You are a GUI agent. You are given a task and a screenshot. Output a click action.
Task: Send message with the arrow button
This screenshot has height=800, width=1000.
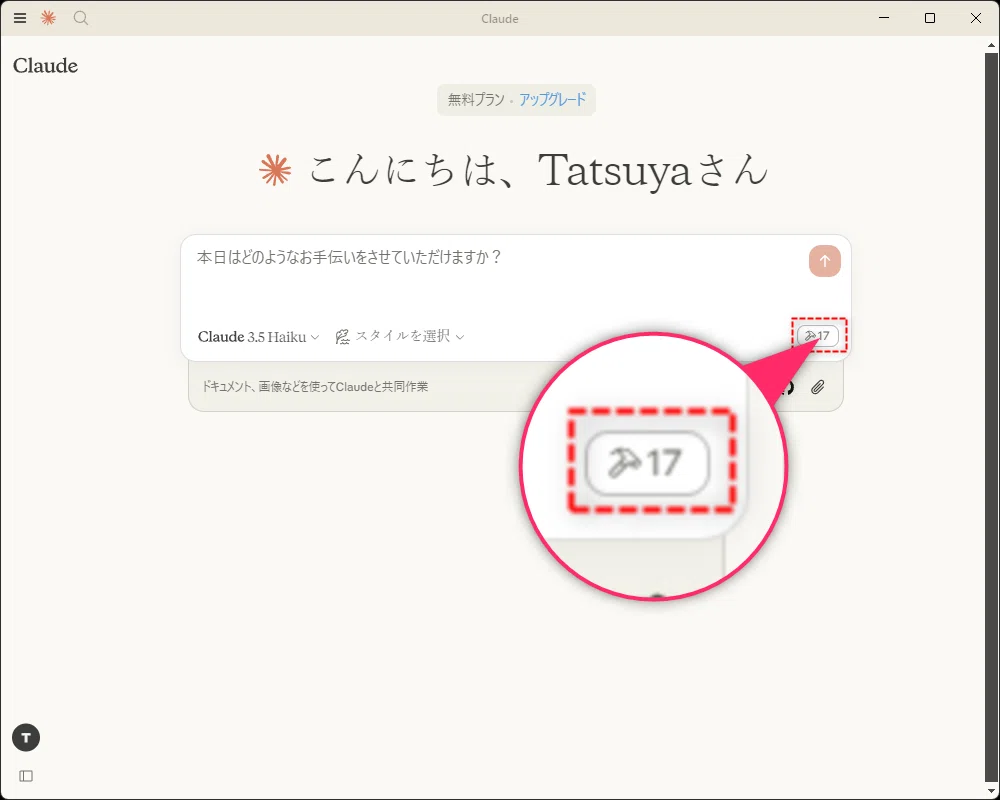pos(825,261)
